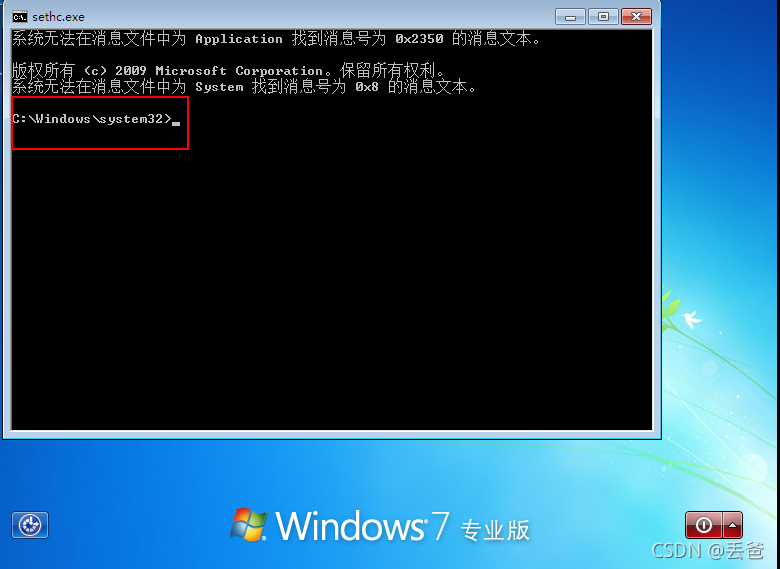Viewport: 780px width, 569px height.
Task: Click the line mentioning Application message 0x2350
Action: pos(276,39)
